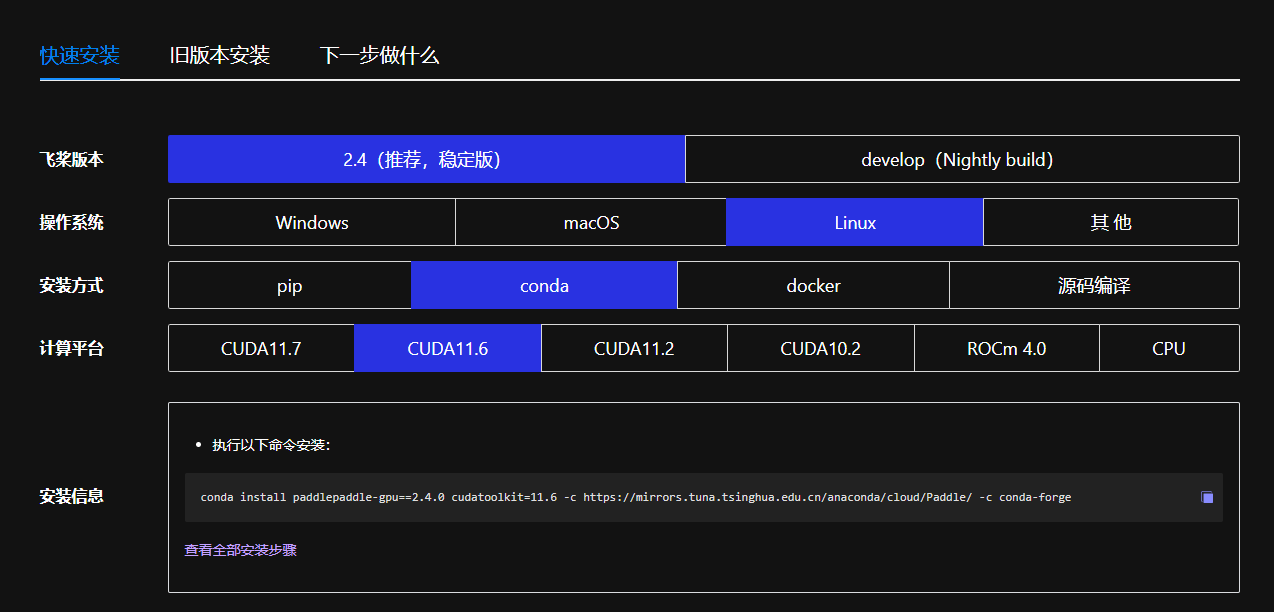The image size is (1274, 612).
Task: Choose 源码编译 installation method
Action: tap(1094, 285)
